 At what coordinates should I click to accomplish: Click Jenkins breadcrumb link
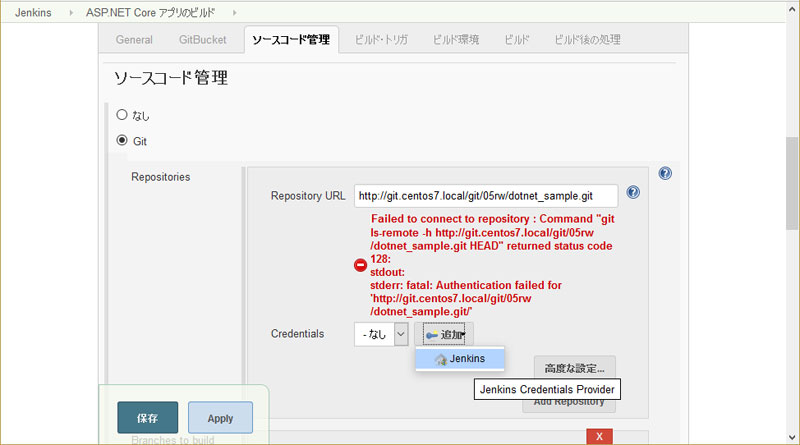[x=33, y=13]
